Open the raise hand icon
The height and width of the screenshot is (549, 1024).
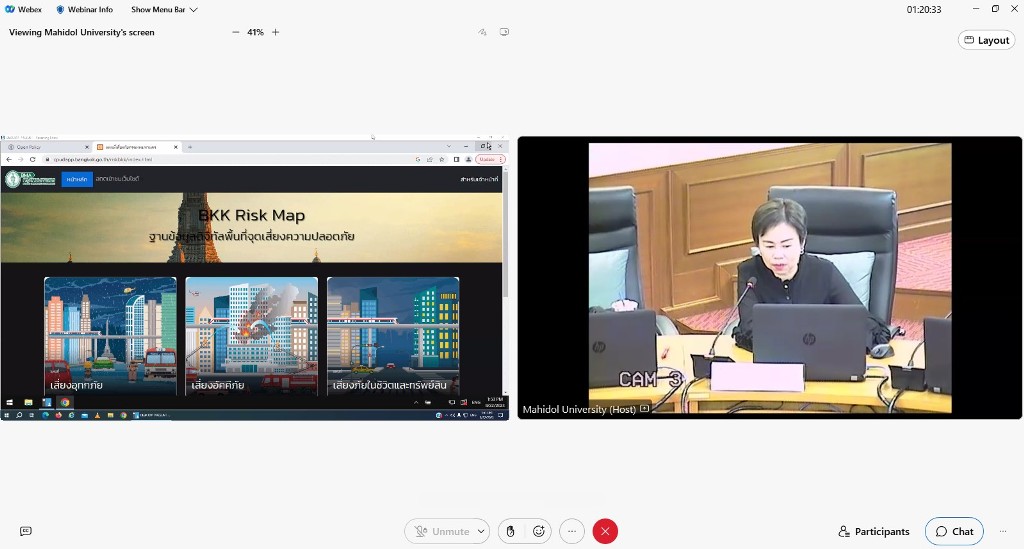[x=510, y=531]
